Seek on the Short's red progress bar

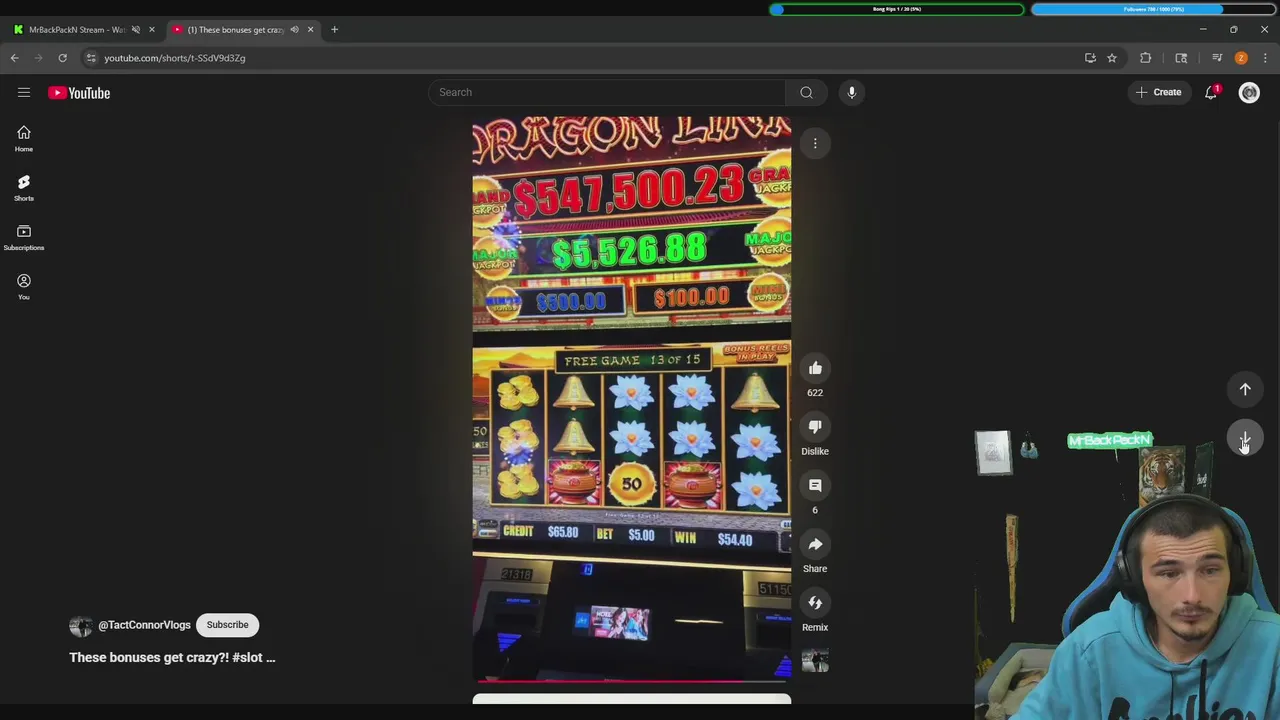[632, 682]
